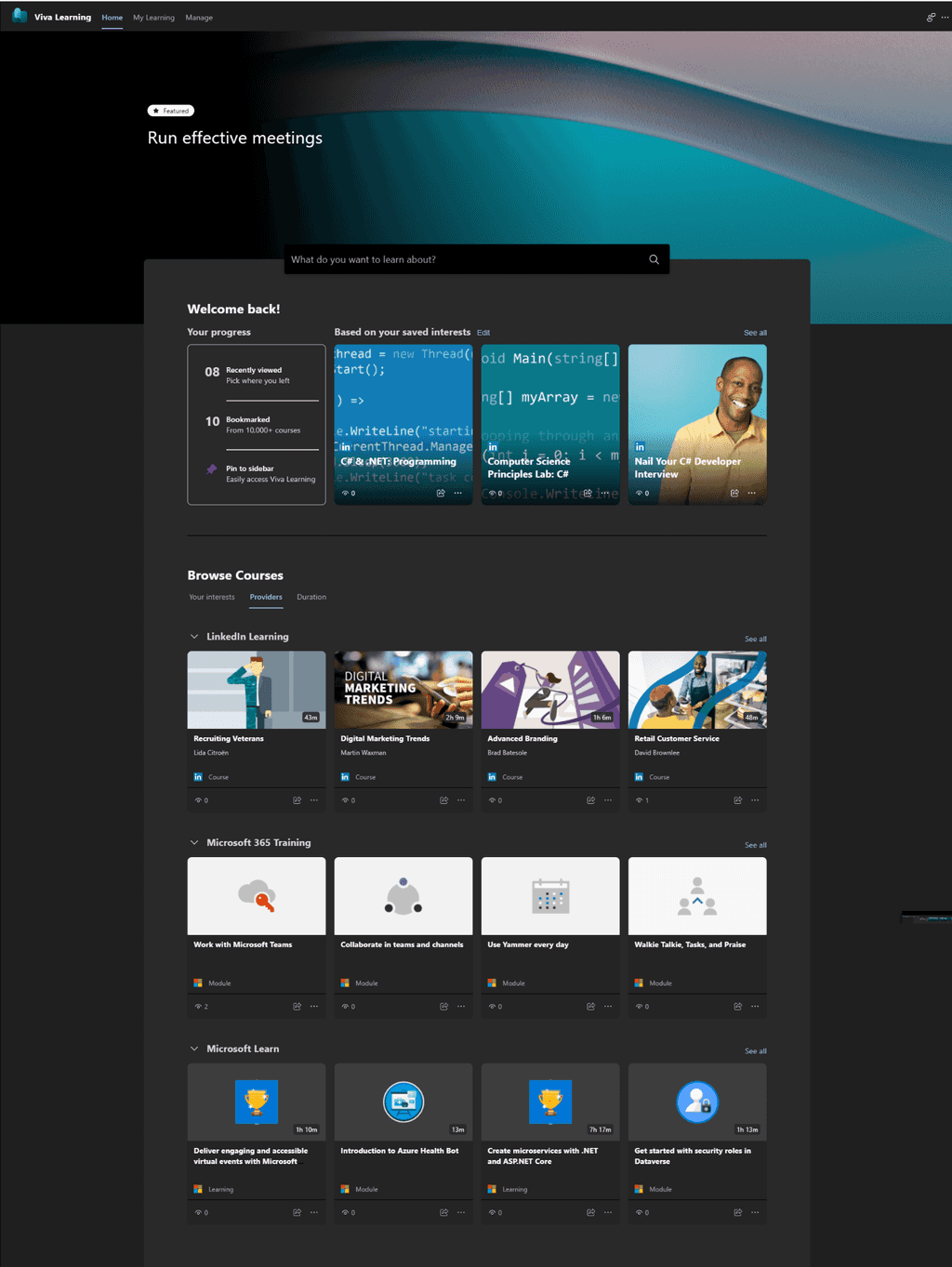Share the Recruiting Veterans course

(x=297, y=800)
